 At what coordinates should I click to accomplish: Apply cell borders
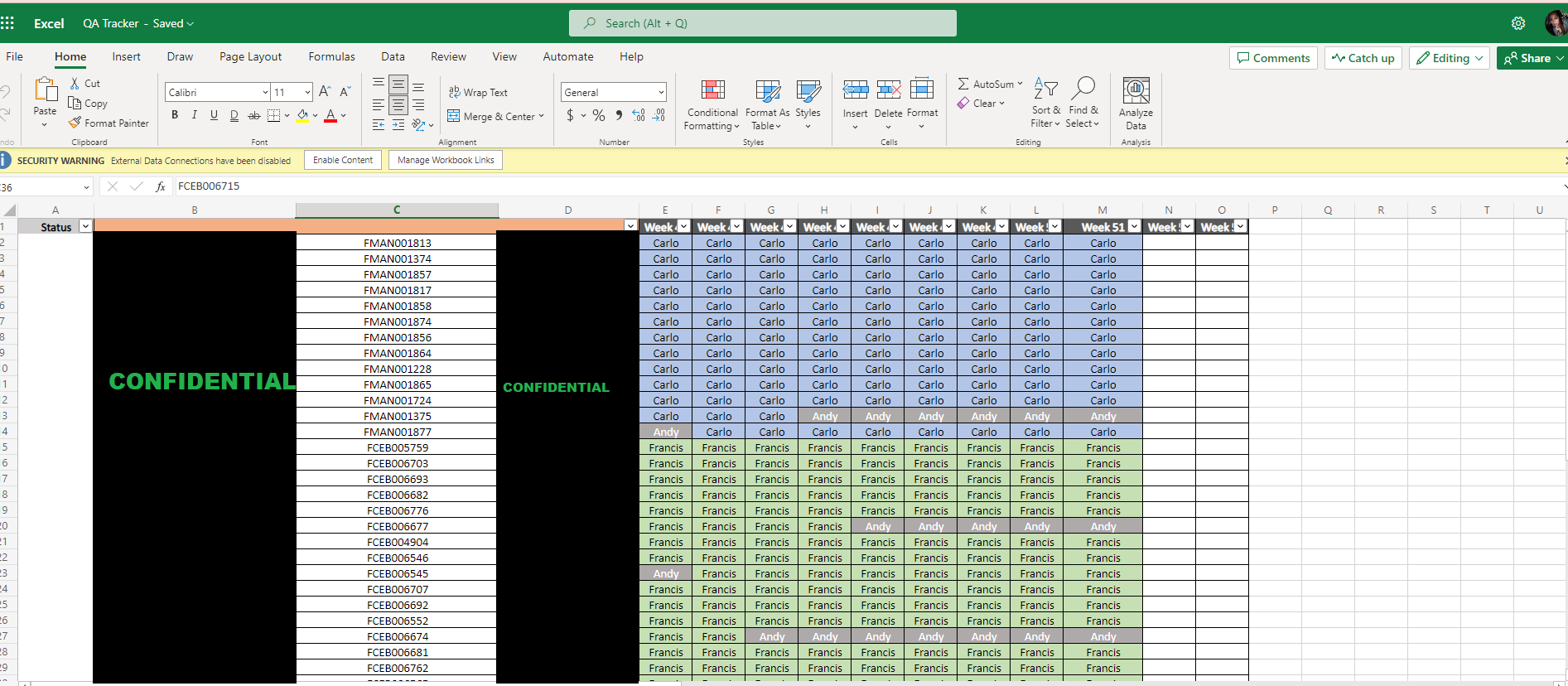(274, 115)
